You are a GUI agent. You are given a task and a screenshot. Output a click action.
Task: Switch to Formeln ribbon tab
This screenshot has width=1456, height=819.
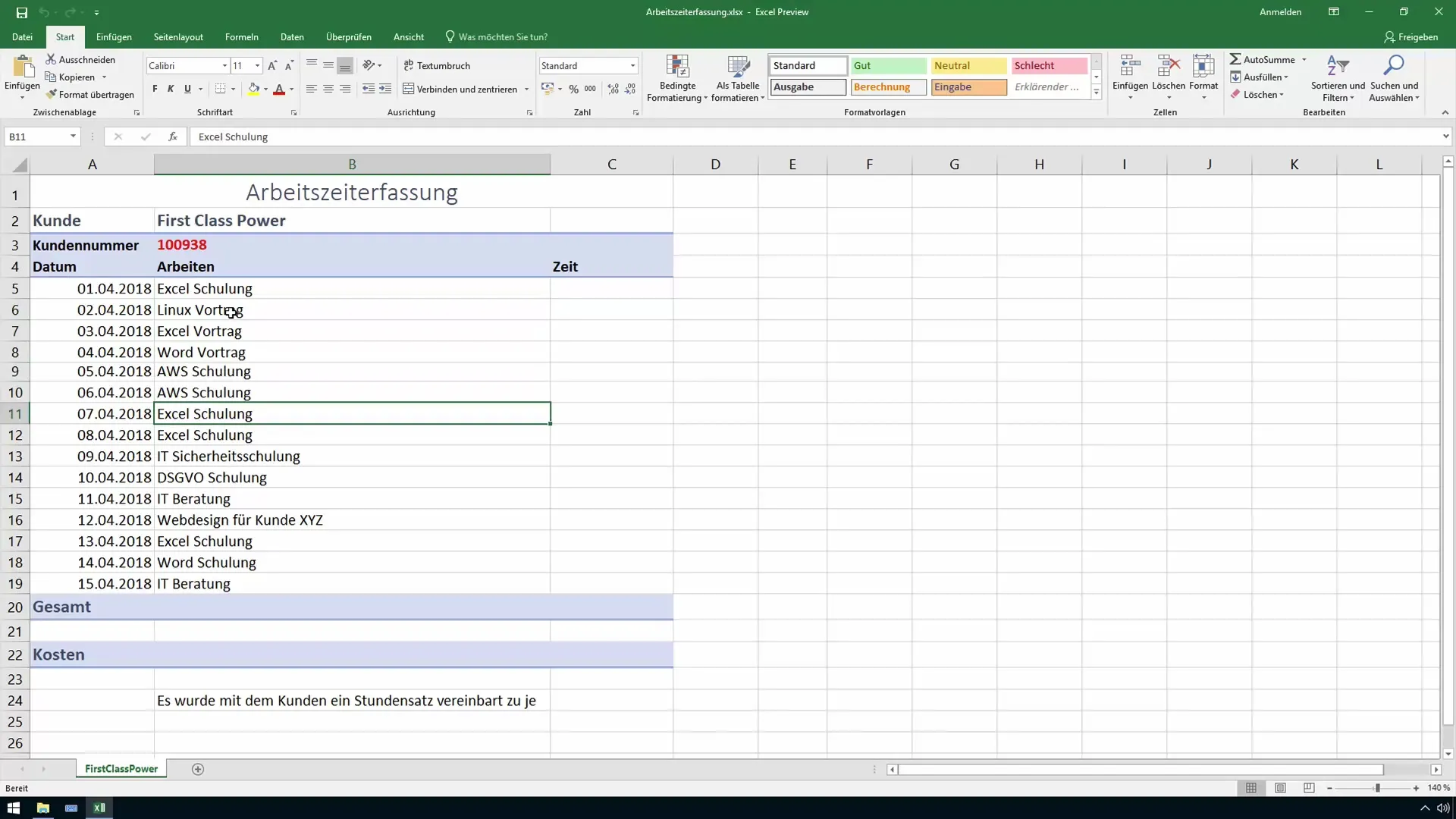[x=242, y=37]
